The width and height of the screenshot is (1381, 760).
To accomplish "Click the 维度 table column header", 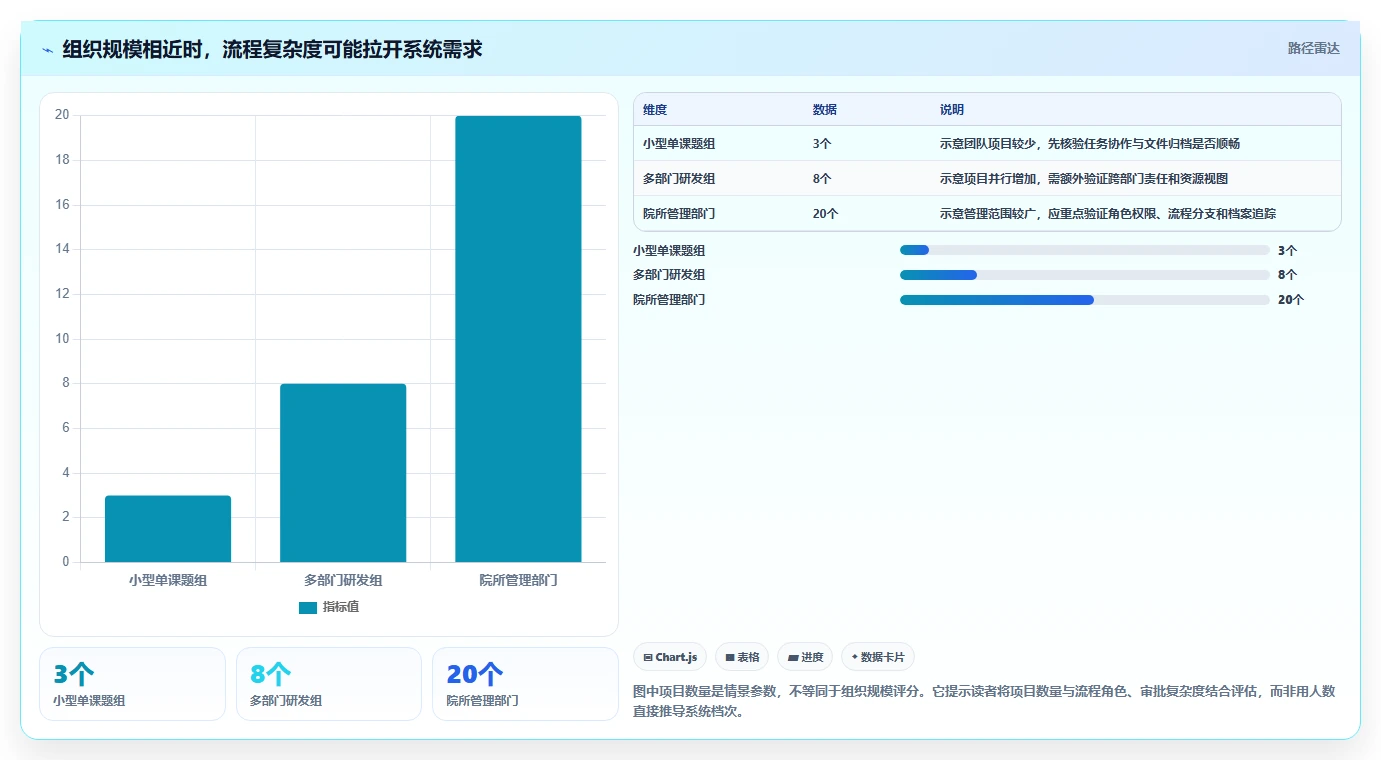I will (x=655, y=110).
